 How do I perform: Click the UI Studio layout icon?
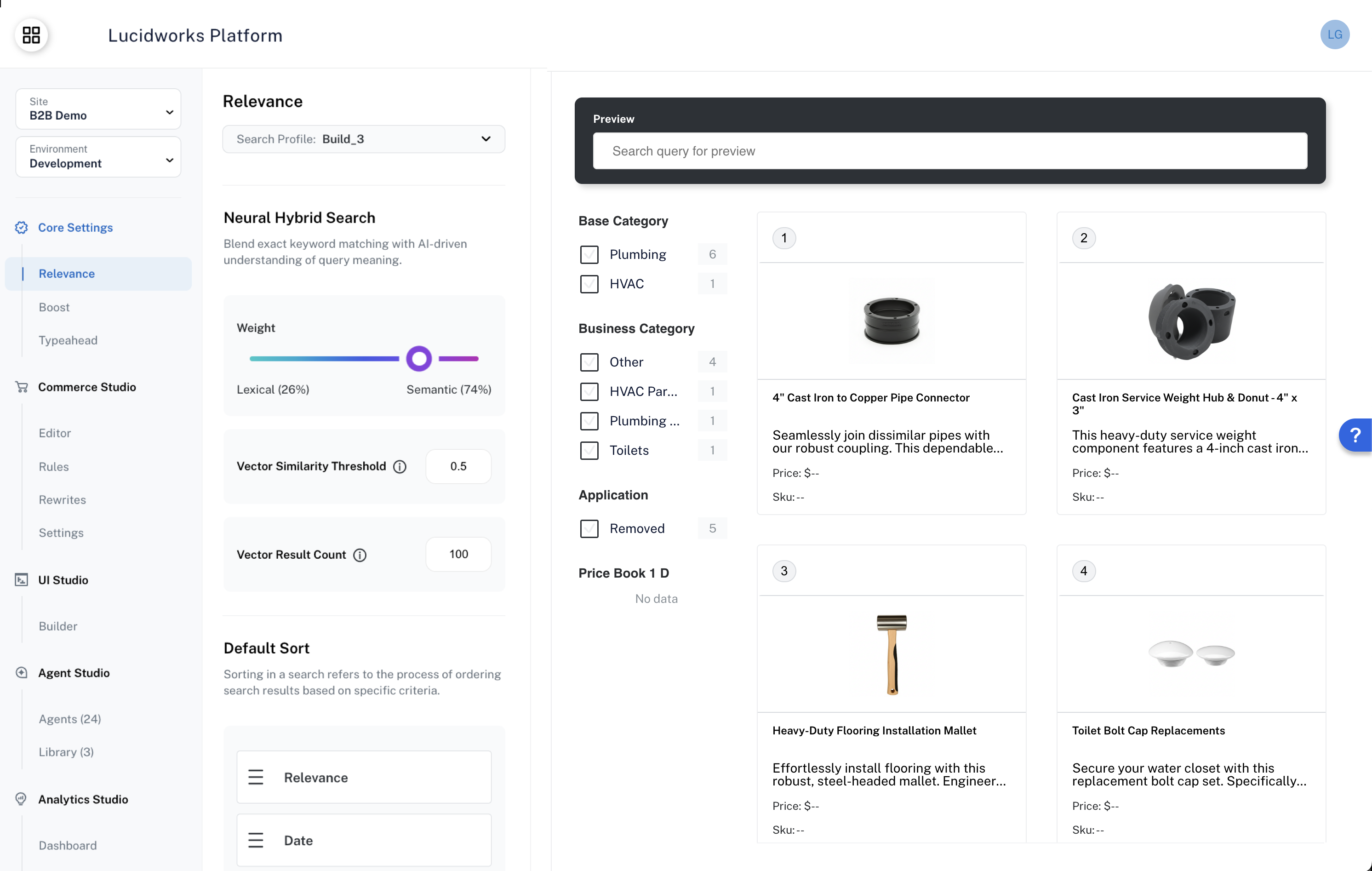click(21, 580)
